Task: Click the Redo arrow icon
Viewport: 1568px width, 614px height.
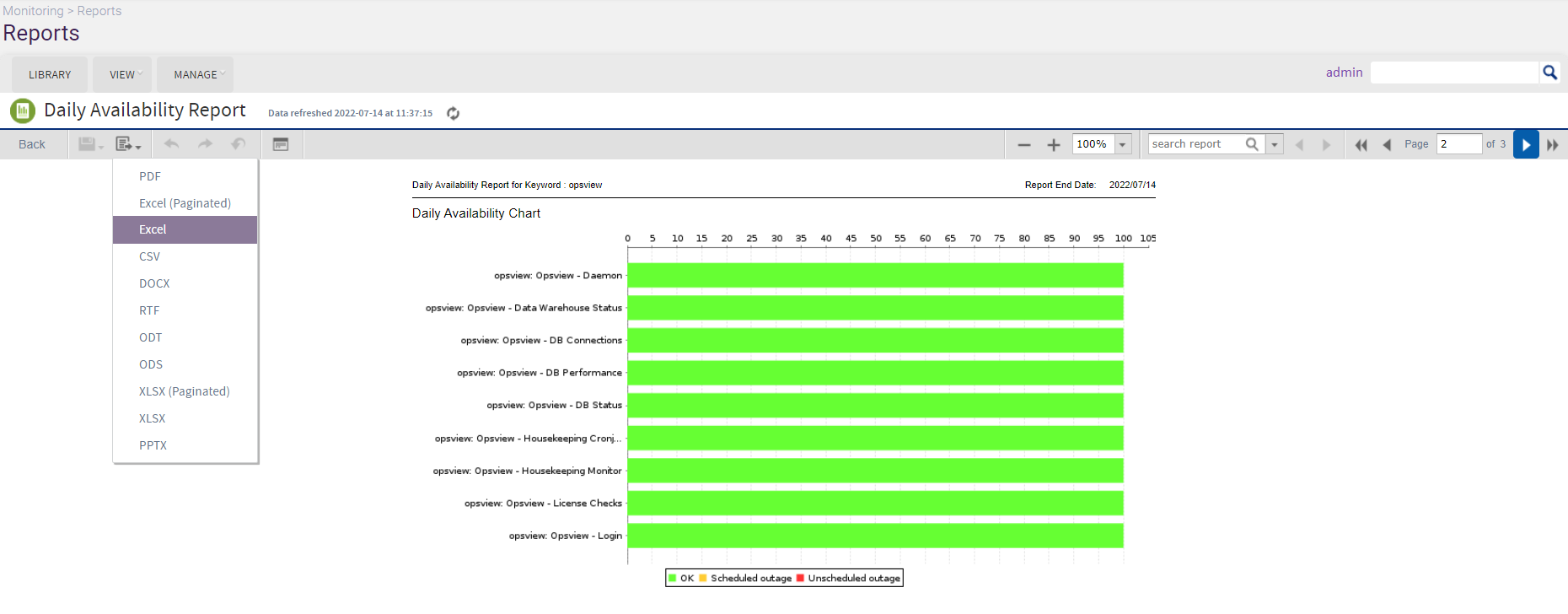Action: [205, 144]
